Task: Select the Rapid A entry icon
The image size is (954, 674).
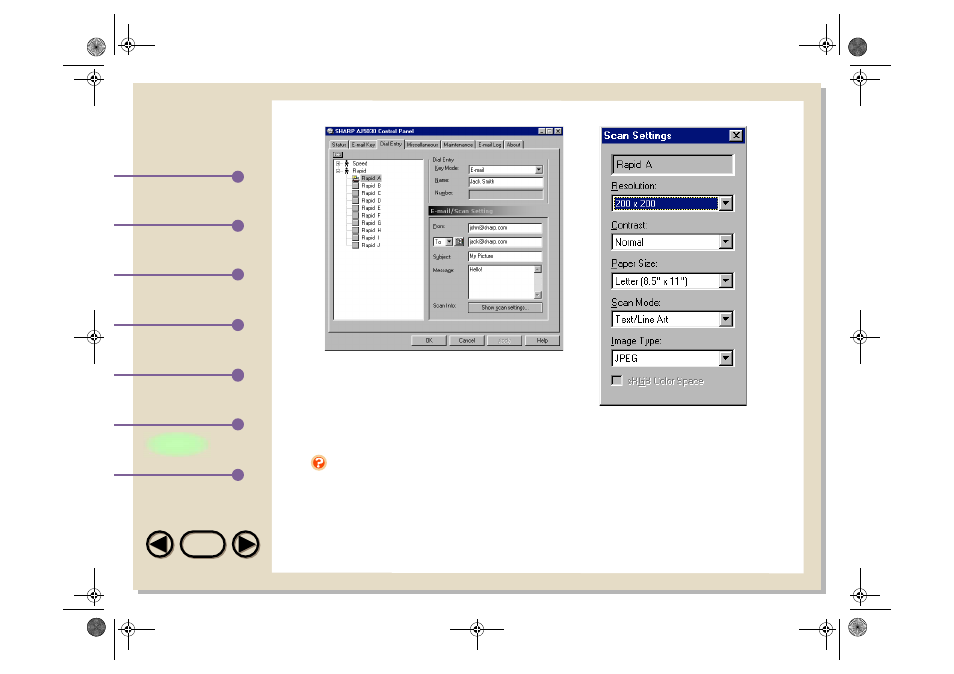Action: click(x=355, y=178)
